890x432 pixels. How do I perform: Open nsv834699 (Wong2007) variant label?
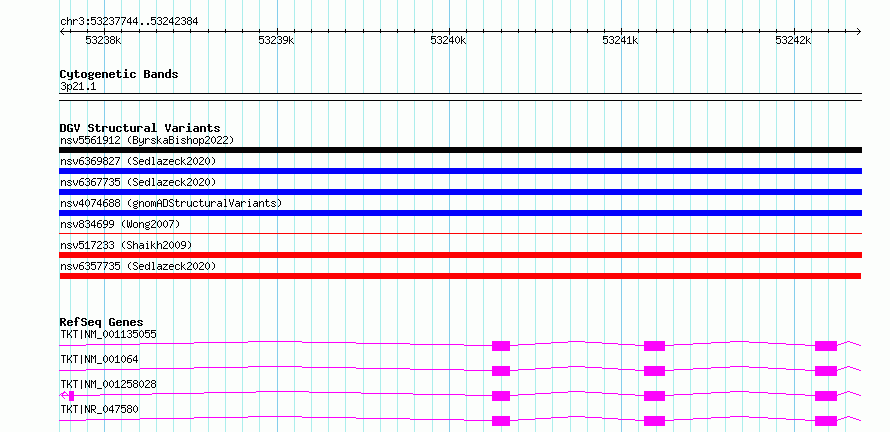click(x=120, y=224)
